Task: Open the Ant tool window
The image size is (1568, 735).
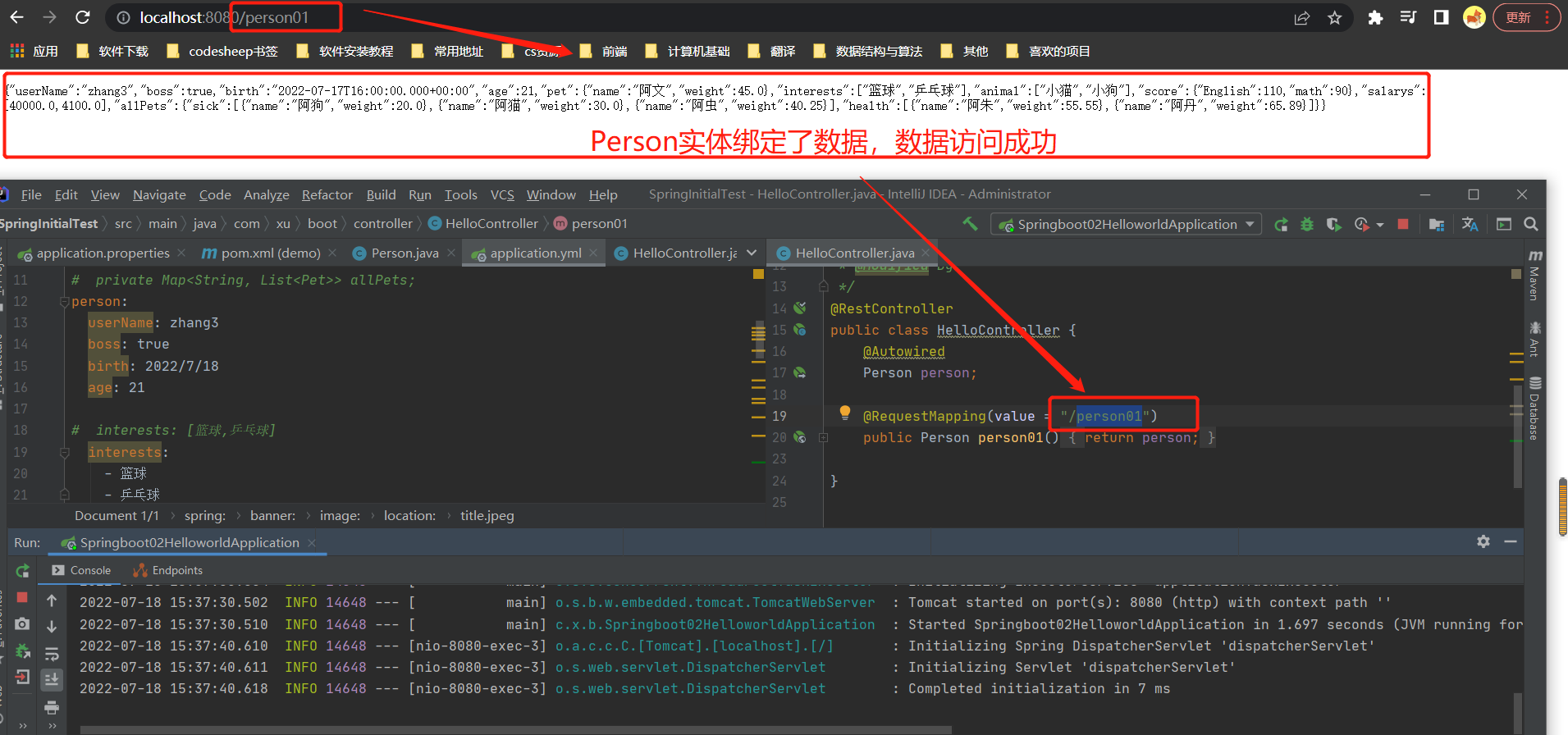Action: [x=1534, y=339]
